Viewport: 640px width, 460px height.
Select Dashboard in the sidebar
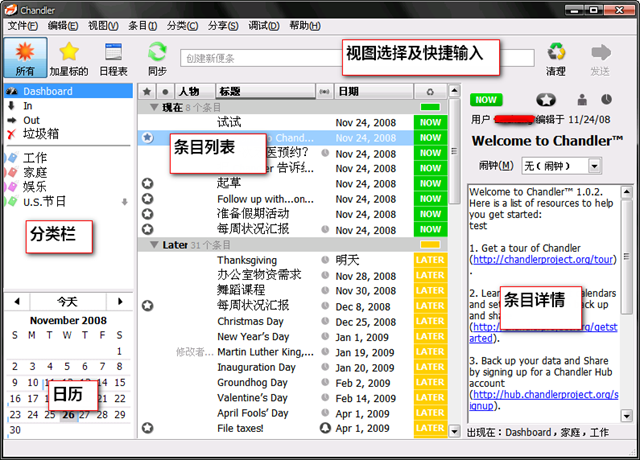tap(69, 91)
